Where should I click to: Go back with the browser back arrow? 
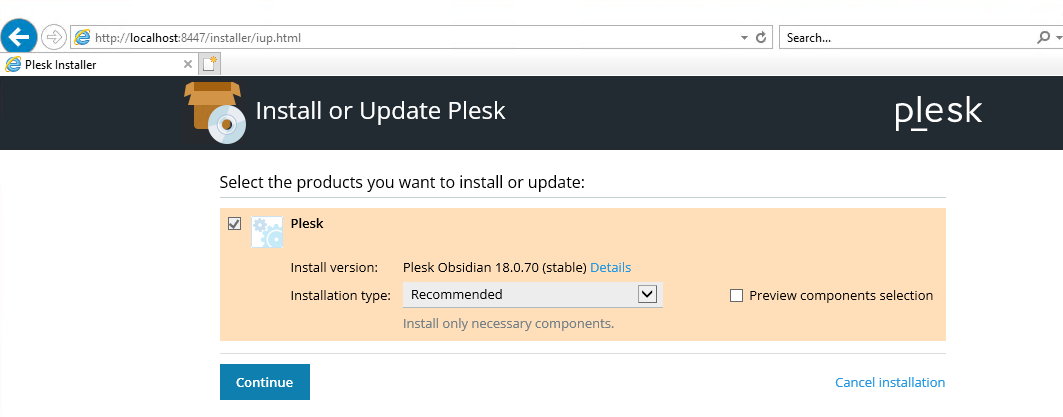[x=19, y=36]
